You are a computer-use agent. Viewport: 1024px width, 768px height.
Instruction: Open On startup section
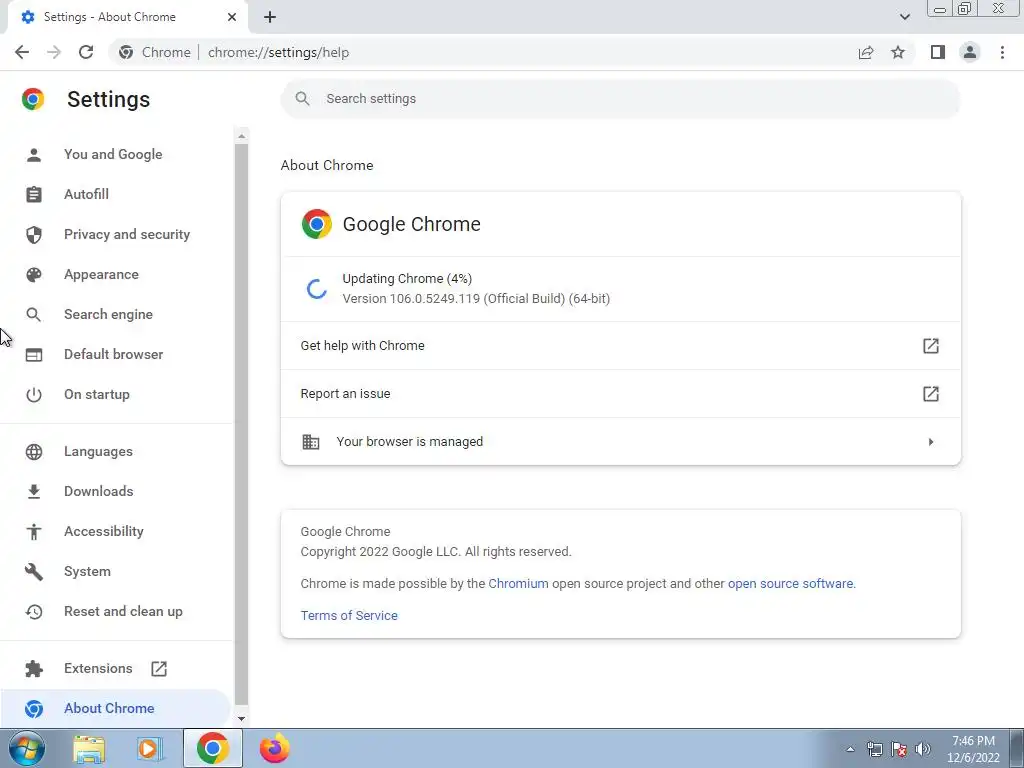click(97, 394)
